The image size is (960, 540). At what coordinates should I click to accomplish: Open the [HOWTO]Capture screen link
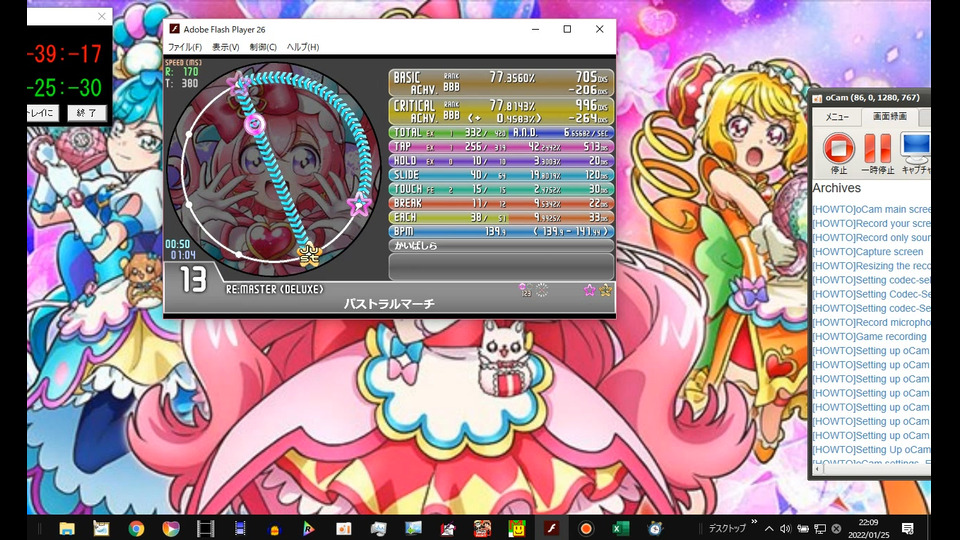(x=867, y=252)
